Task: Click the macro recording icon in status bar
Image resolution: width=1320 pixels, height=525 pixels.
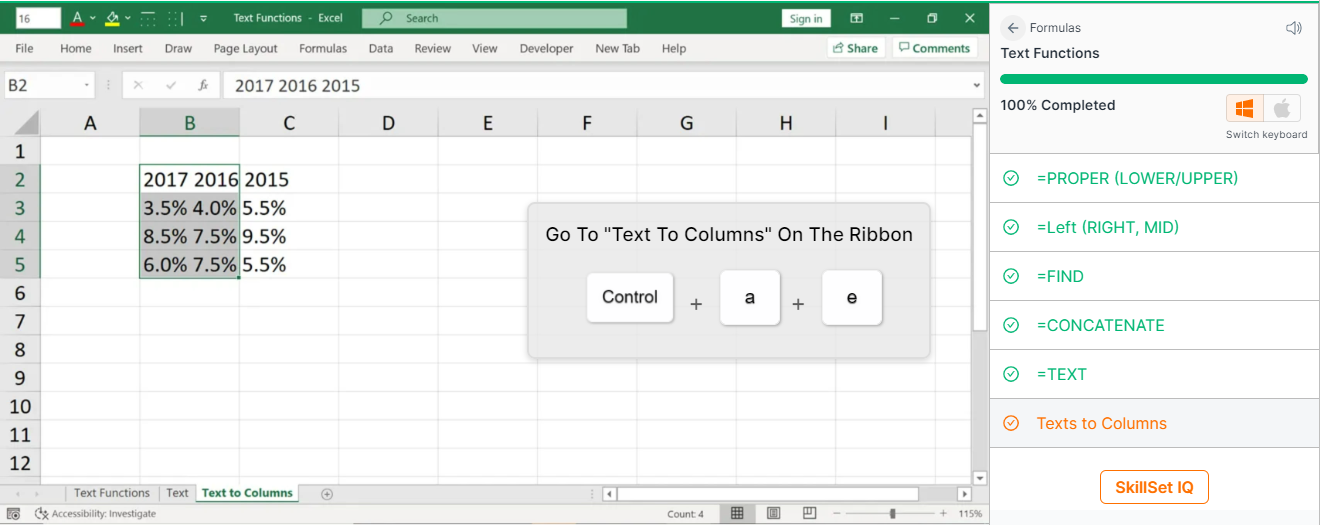Action: [14, 514]
